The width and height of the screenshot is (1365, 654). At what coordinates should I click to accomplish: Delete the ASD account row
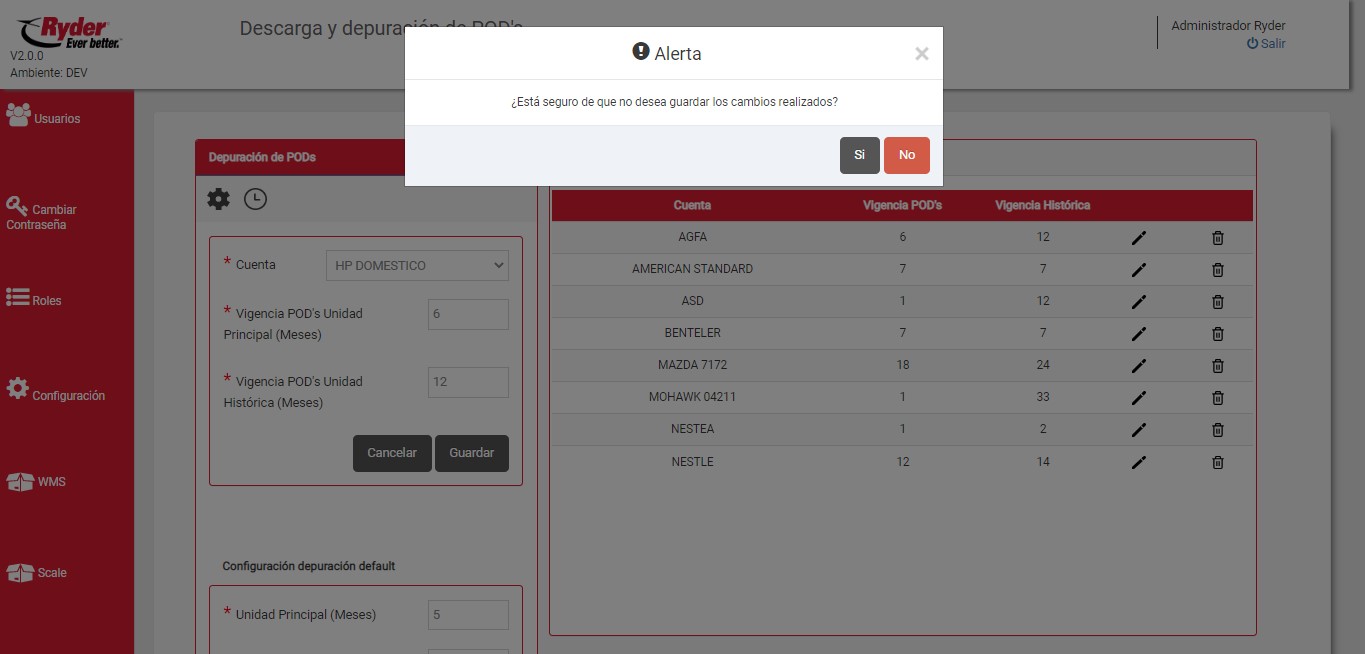tap(1217, 302)
